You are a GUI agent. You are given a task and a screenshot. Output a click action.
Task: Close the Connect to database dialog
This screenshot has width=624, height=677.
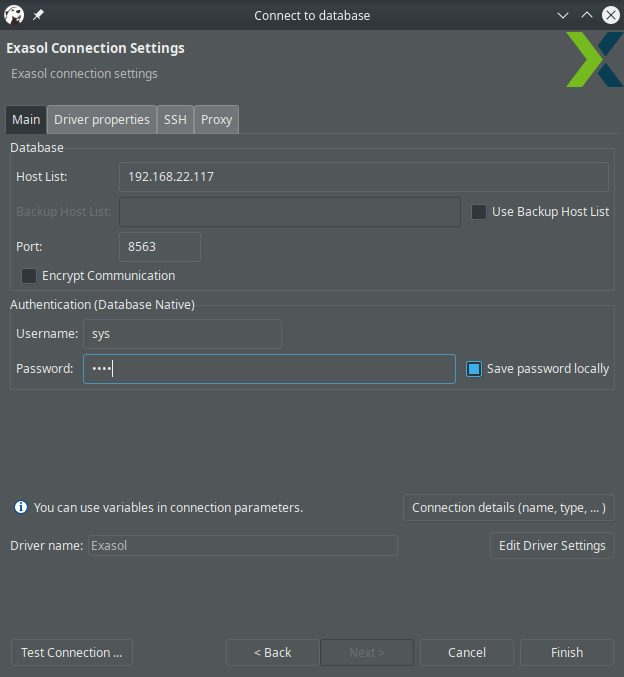point(611,15)
